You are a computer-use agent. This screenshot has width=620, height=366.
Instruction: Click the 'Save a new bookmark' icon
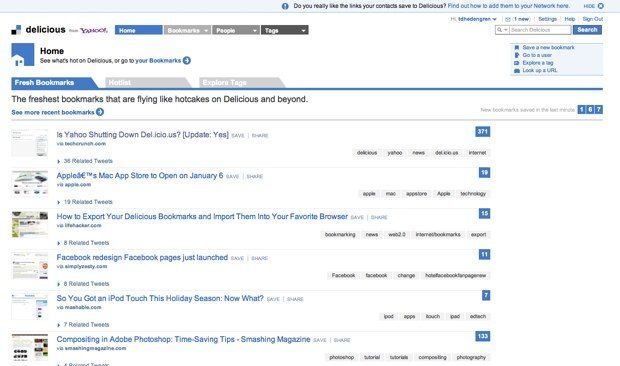(x=516, y=47)
